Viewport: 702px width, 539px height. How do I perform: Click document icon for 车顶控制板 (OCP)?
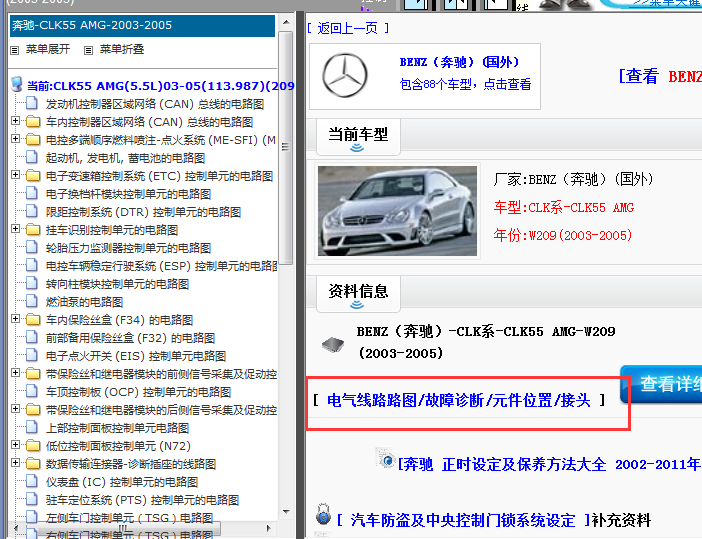[32, 392]
